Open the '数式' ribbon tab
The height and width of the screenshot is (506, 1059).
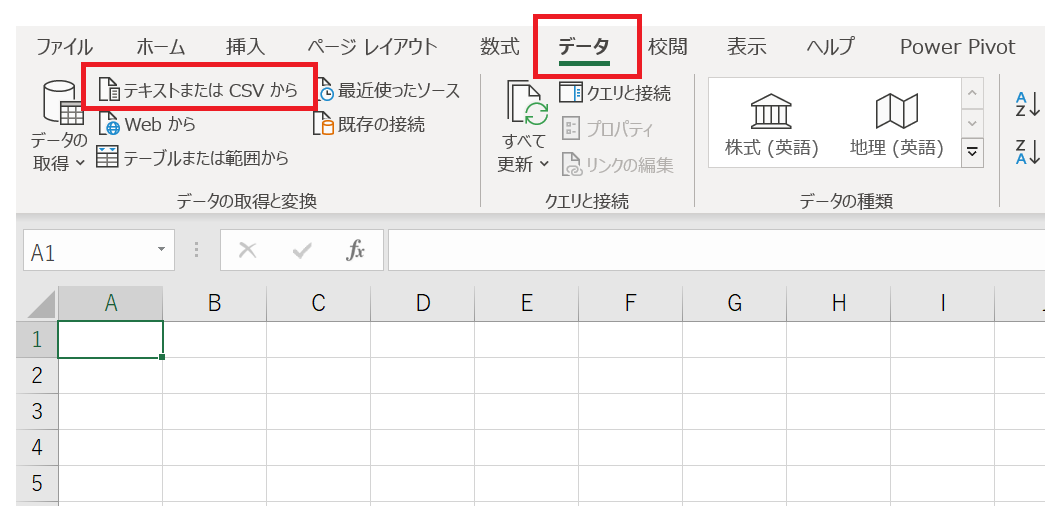click(499, 46)
